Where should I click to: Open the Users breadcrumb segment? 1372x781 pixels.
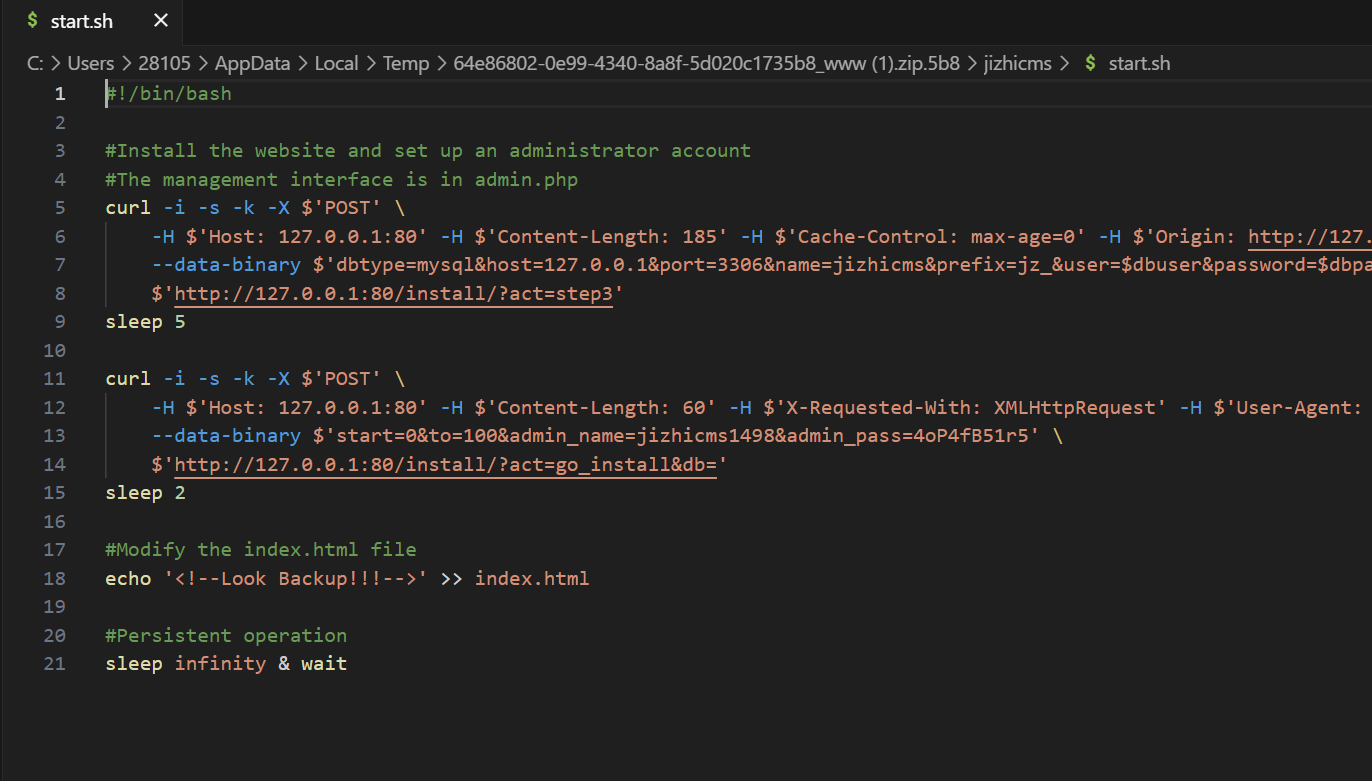[91, 63]
